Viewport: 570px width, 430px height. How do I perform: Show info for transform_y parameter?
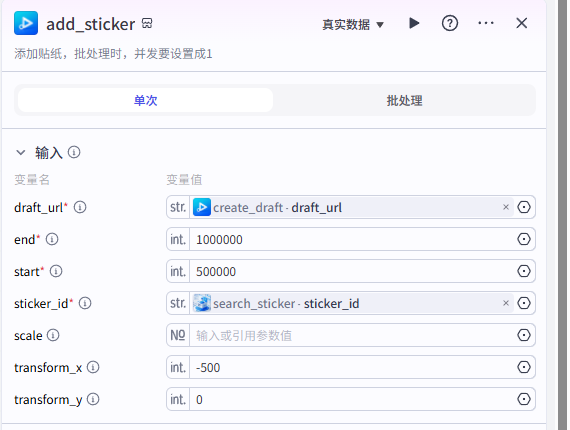[93, 399]
